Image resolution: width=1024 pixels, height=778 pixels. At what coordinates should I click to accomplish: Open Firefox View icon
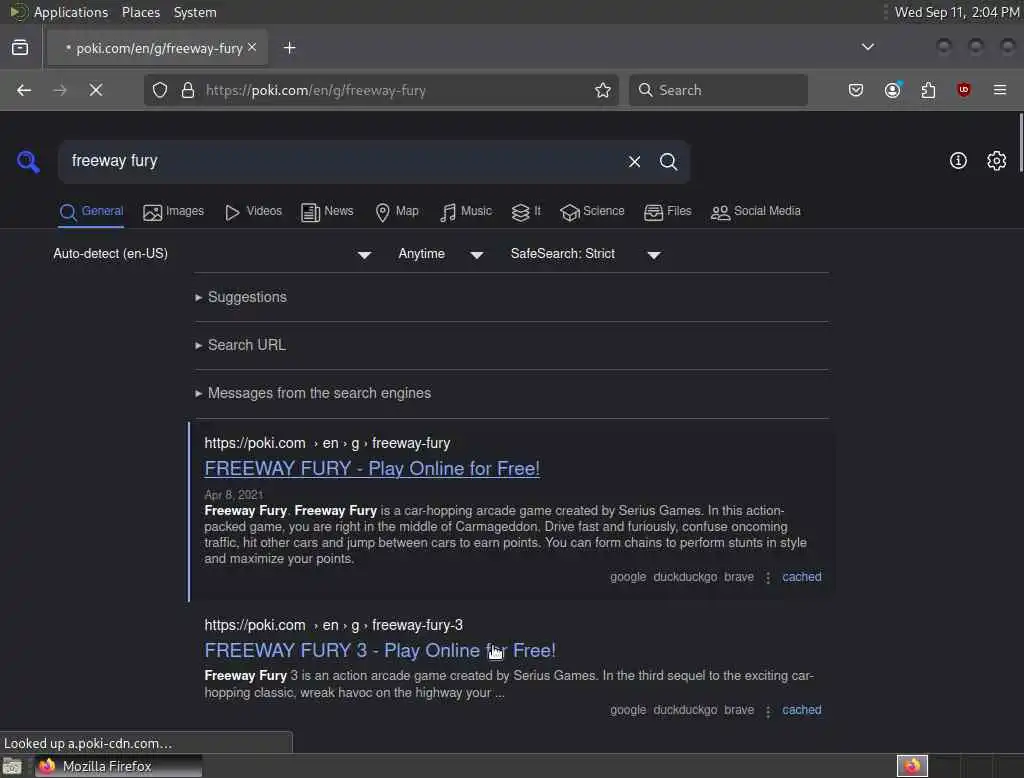coord(20,48)
